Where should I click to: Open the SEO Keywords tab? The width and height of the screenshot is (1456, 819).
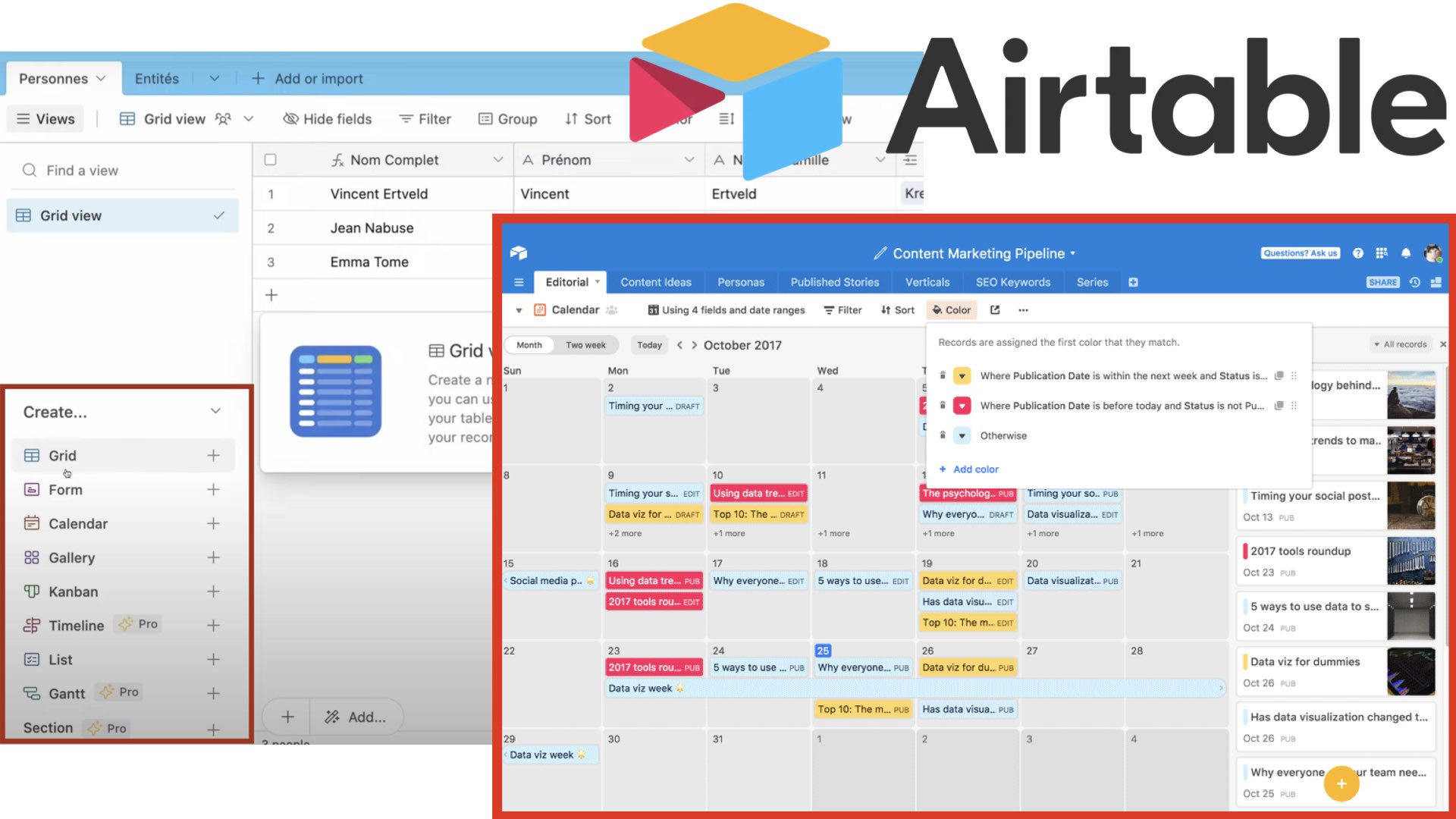[x=1012, y=282]
